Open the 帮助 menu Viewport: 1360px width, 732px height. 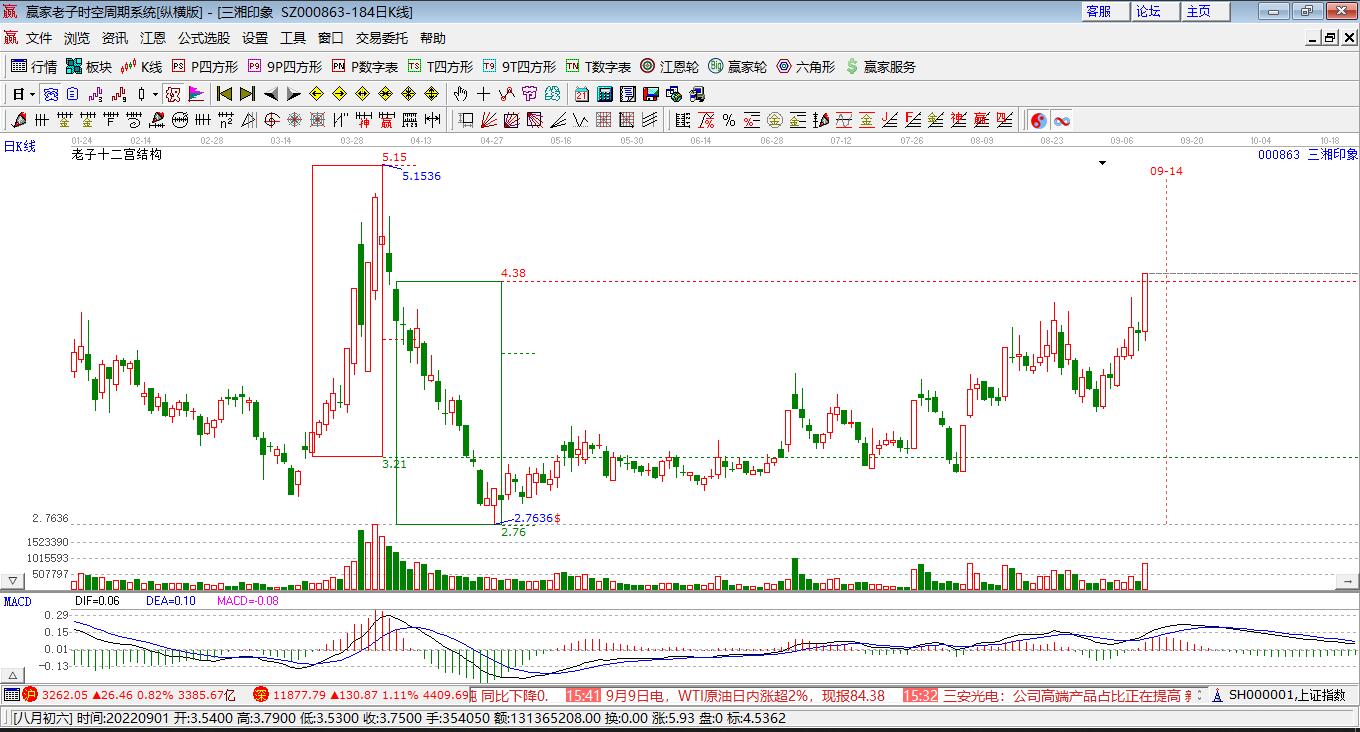click(433, 38)
